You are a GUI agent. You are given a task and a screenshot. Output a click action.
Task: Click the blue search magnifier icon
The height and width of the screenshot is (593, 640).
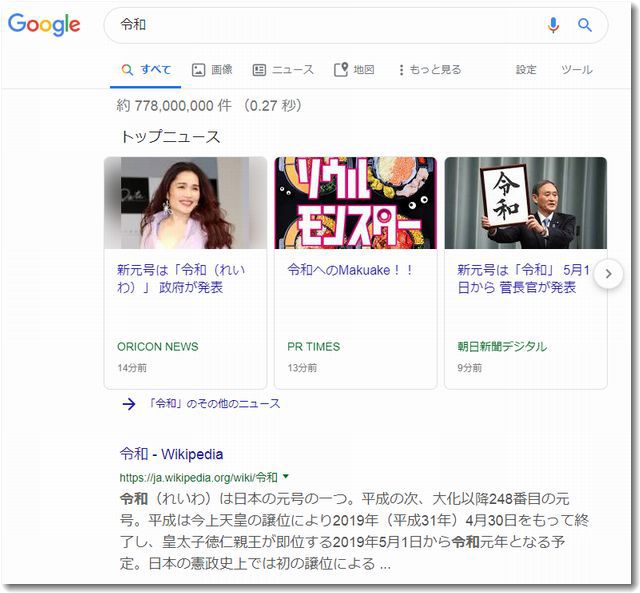(x=584, y=25)
